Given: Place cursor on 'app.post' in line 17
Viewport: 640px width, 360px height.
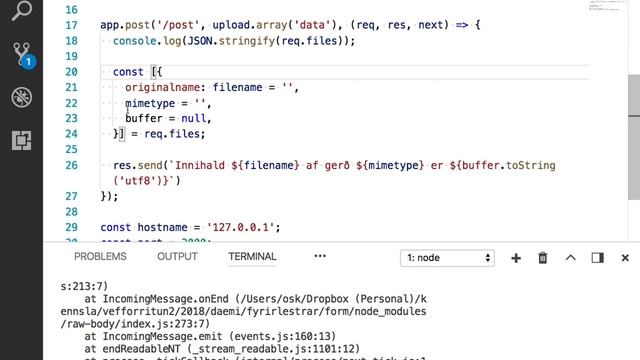Looking at the screenshot, I should (x=125, y=25).
